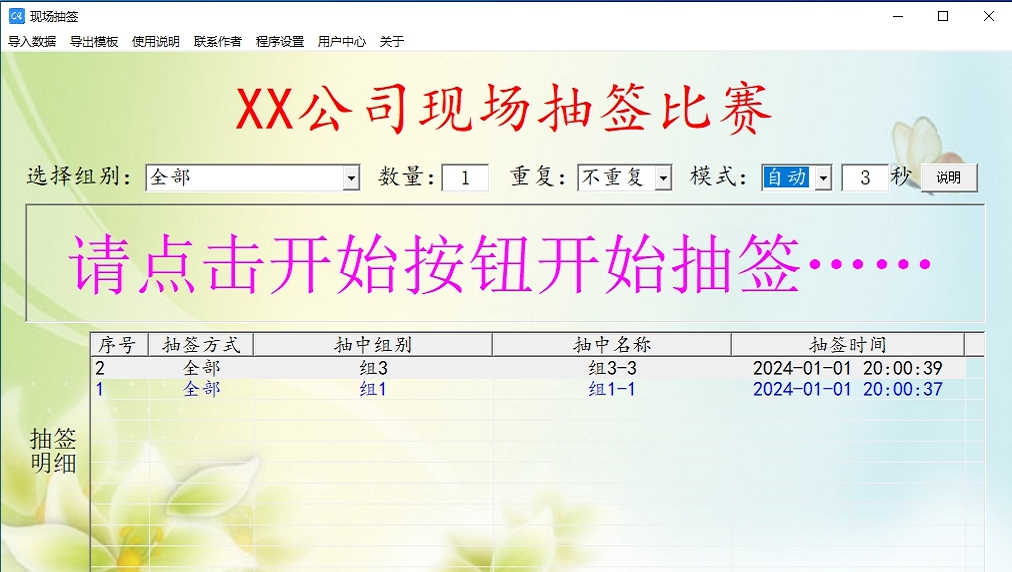Expand the 模式 dropdown arrow
The image size is (1012, 572).
823,178
